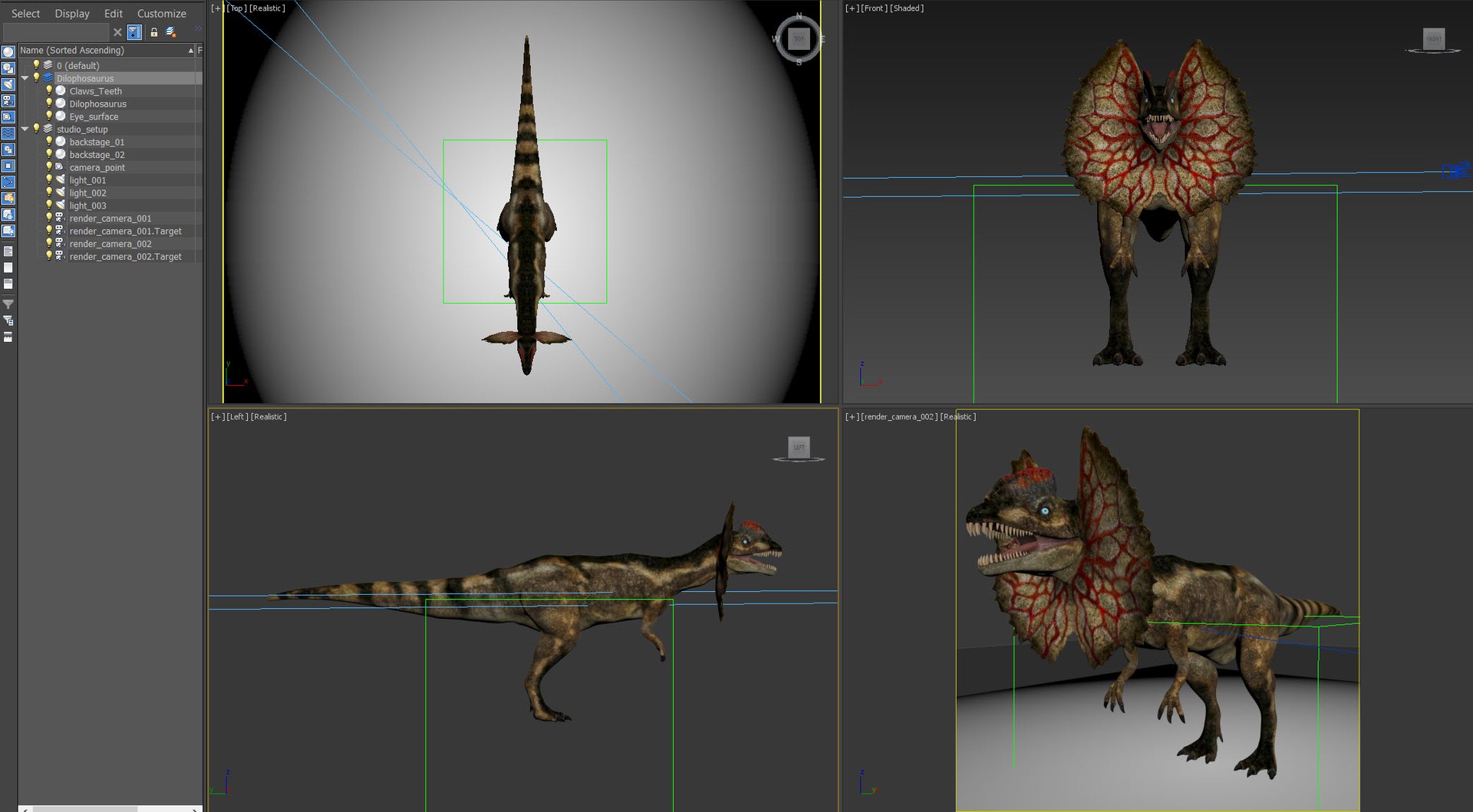This screenshot has width=1473, height=812.
Task: Collapse the studio_setup layer tree
Action: [x=25, y=129]
